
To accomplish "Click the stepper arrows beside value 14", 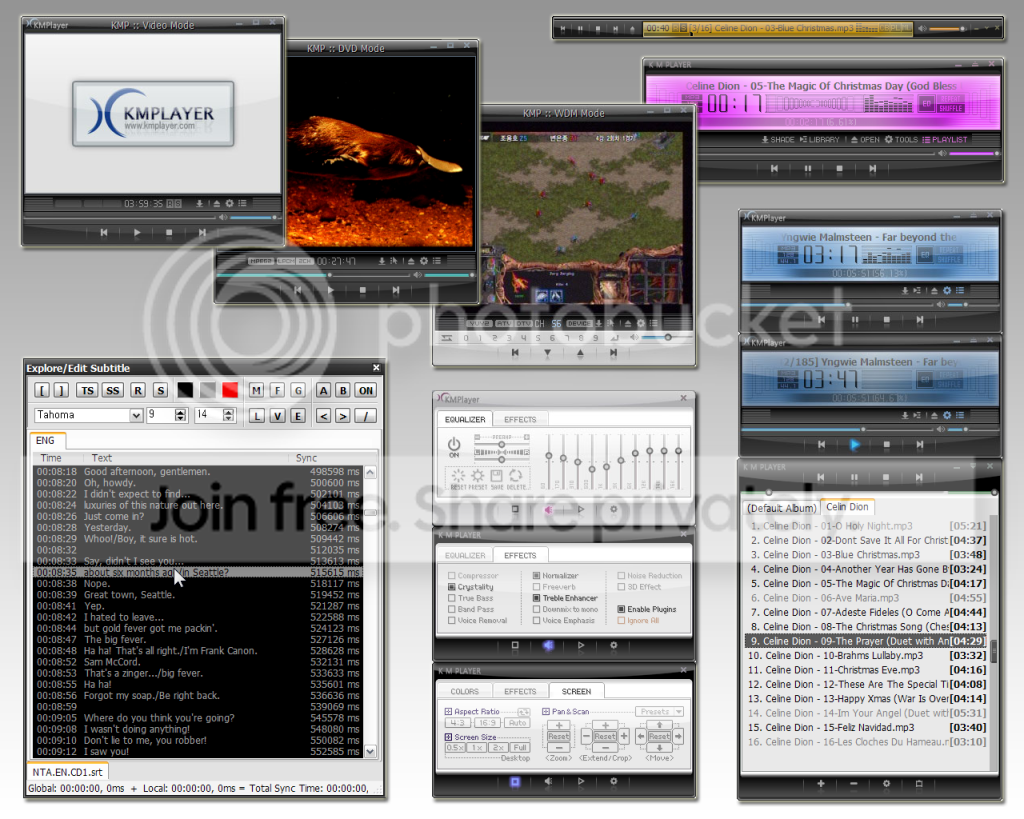I will tap(228, 415).
